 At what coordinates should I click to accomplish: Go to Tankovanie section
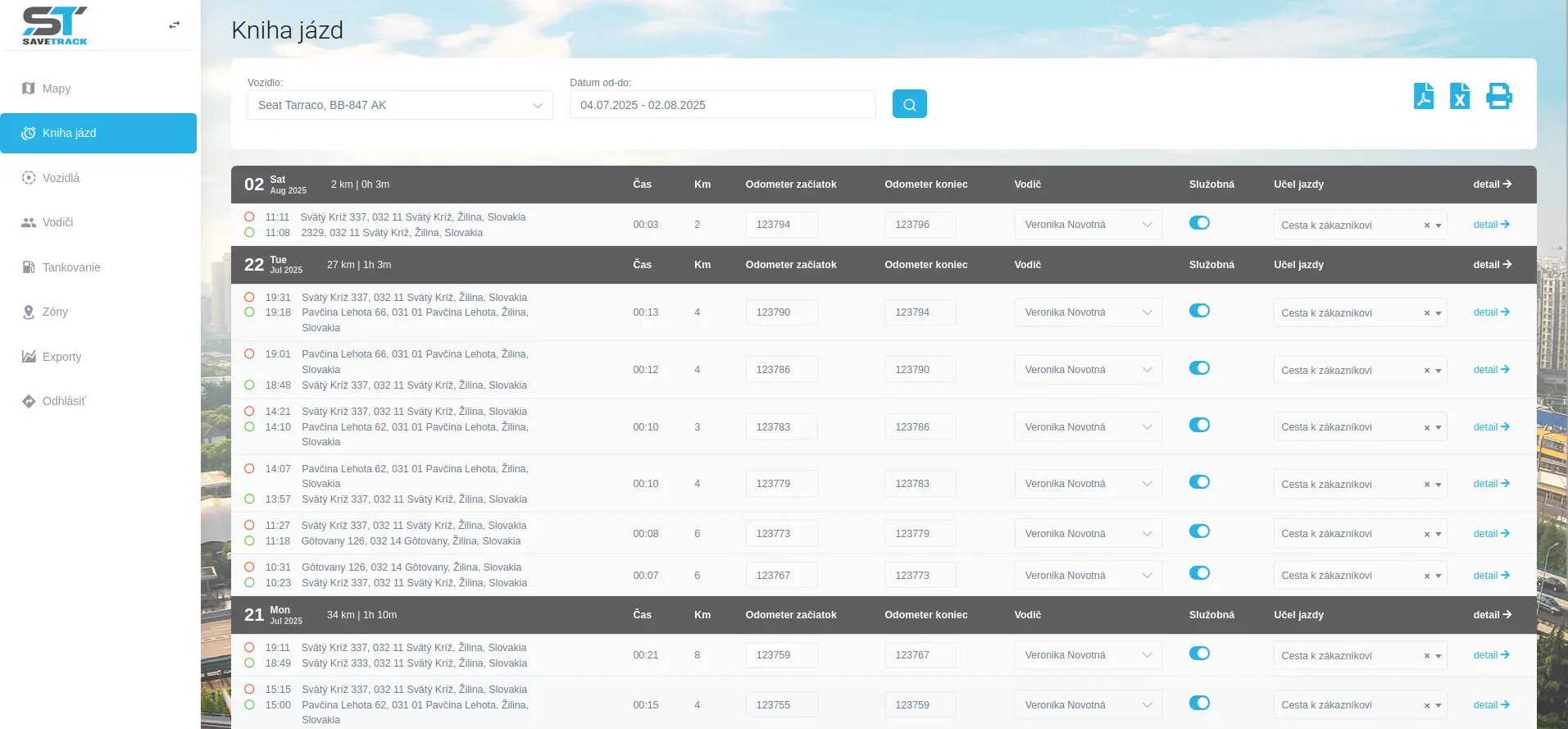tap(71, 267)
